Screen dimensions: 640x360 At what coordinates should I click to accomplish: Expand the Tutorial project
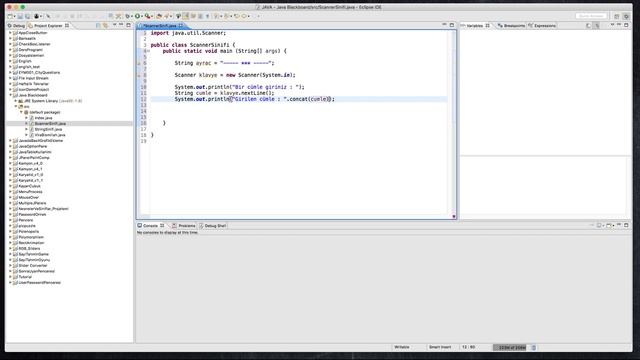(x=10, y=277)
